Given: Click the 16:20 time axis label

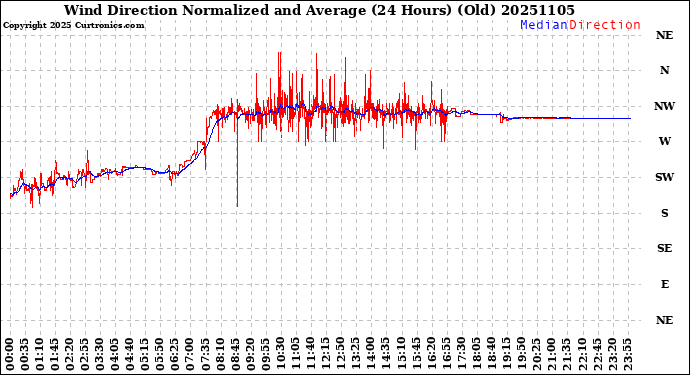Looking at the screenshot, I should [x=431, y=355].
